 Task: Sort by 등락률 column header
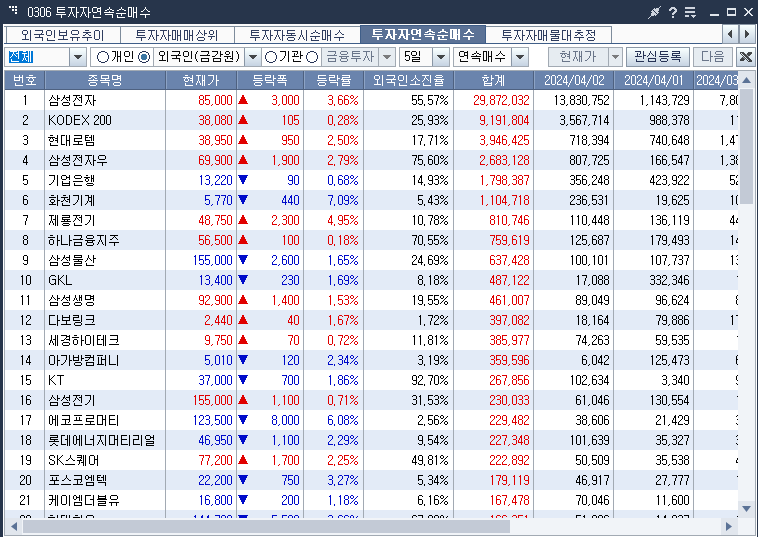tap(334, 80)
